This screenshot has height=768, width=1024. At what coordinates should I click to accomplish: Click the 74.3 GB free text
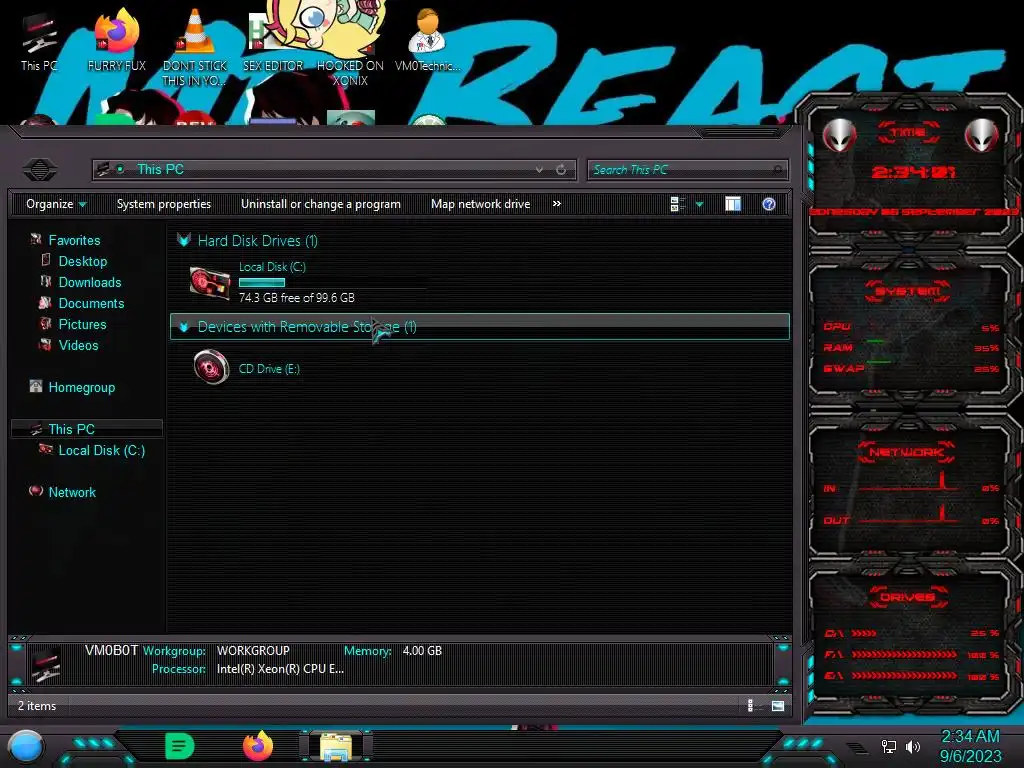click(x=296, y=298)
